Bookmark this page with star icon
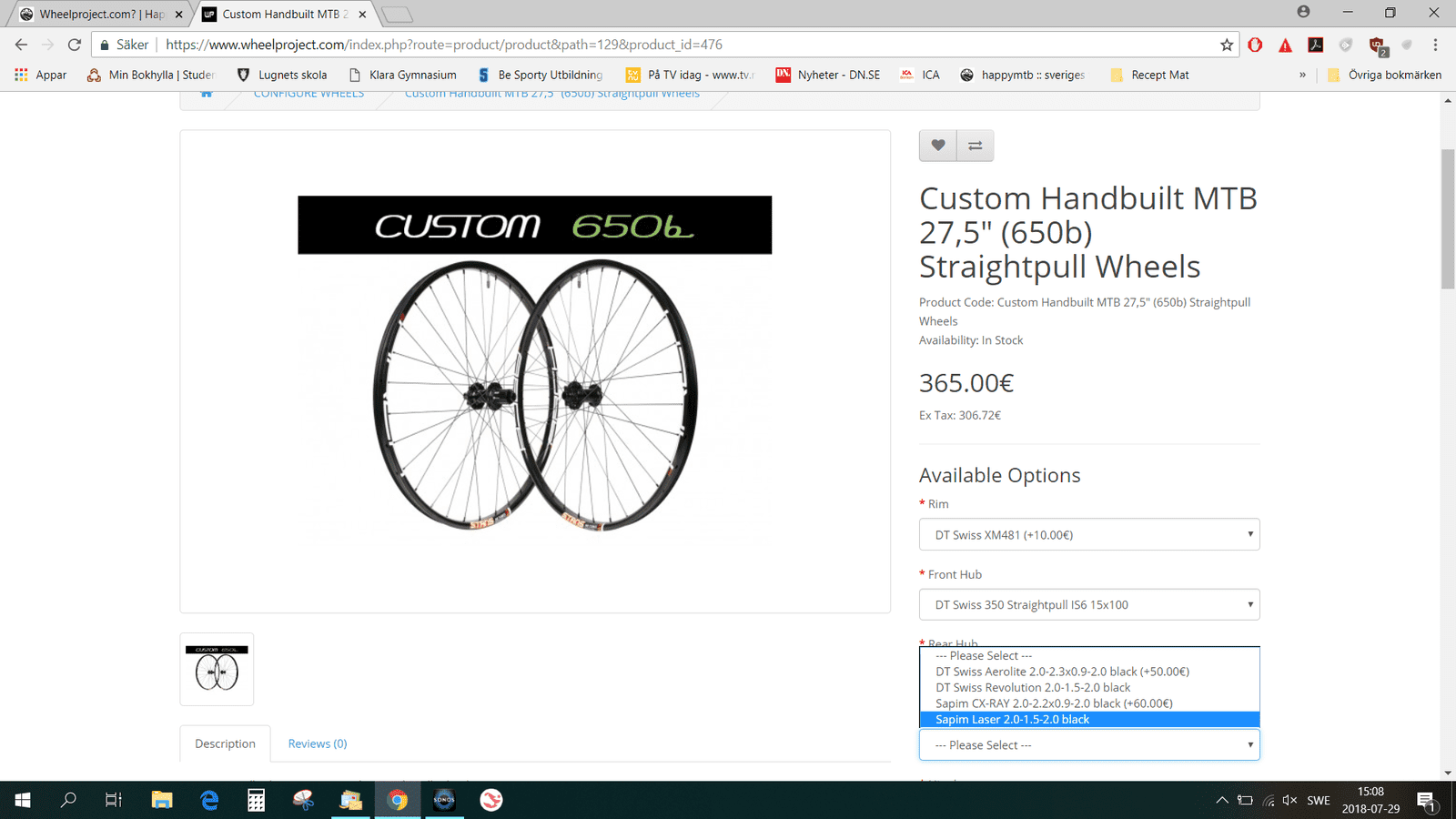Screen dimensions: 1456x819 coord(1227,45)
